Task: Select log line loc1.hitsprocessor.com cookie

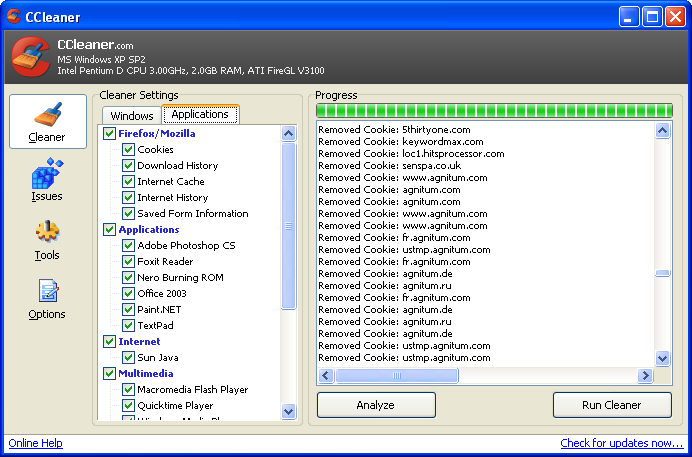Action: point(411,154)
